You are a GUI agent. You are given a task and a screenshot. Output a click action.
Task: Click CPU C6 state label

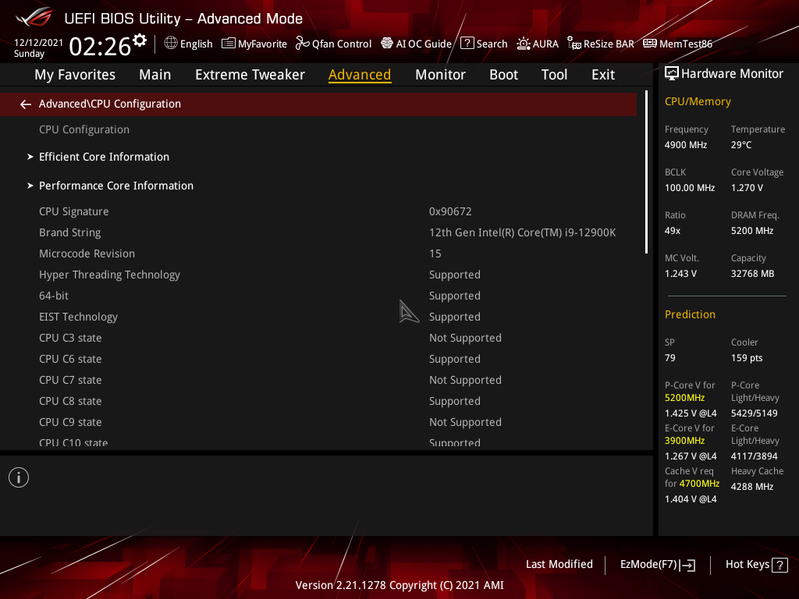pos(70,359)
